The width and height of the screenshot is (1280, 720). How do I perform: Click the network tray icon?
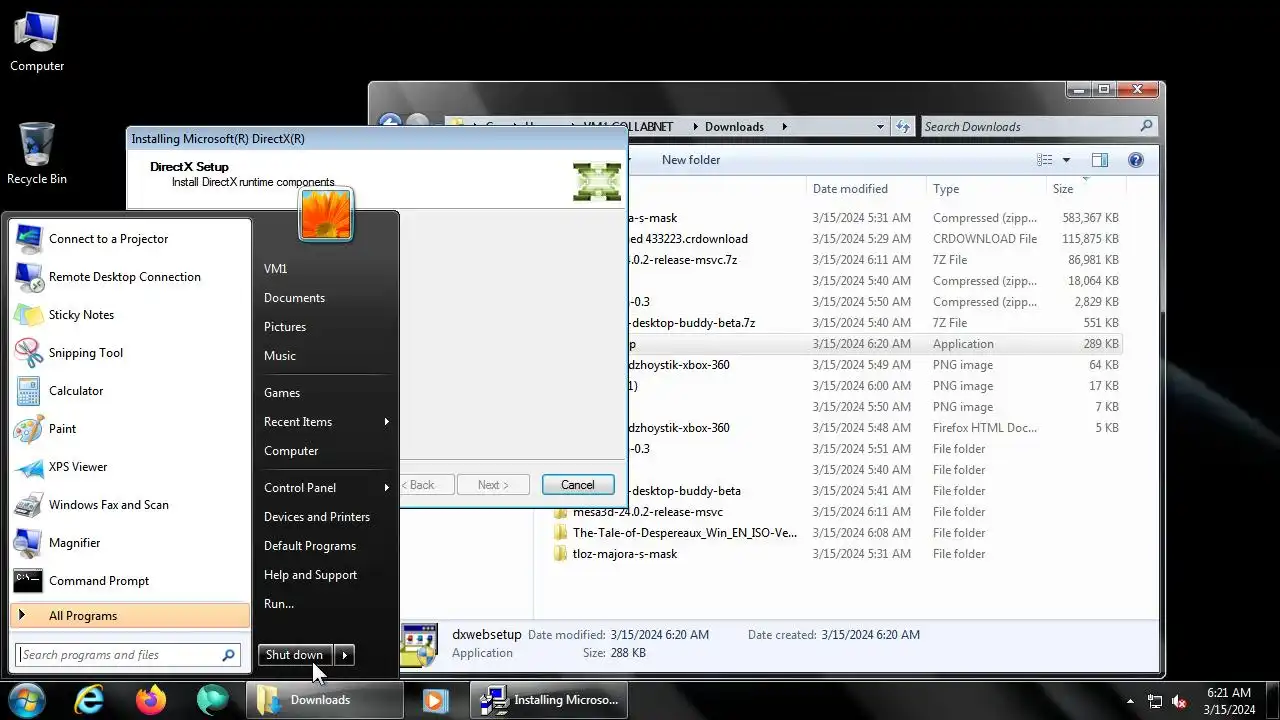click(x=1154, y=701)
